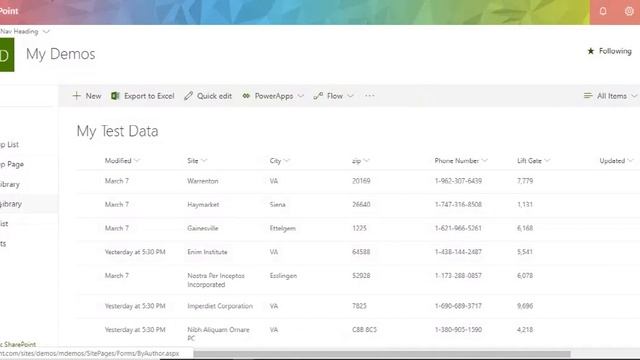Expand the PowerApps dropdown arrow
The image size is (640, 360).
point(301,96)
